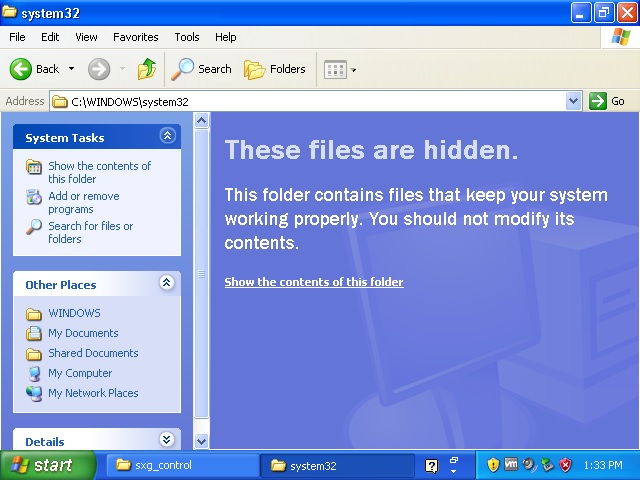This screenshot has height=480, width=640.
Task: Click the Safely Remove Hardware tray icon
Action: pyautogui.click(x=547, y=464)
